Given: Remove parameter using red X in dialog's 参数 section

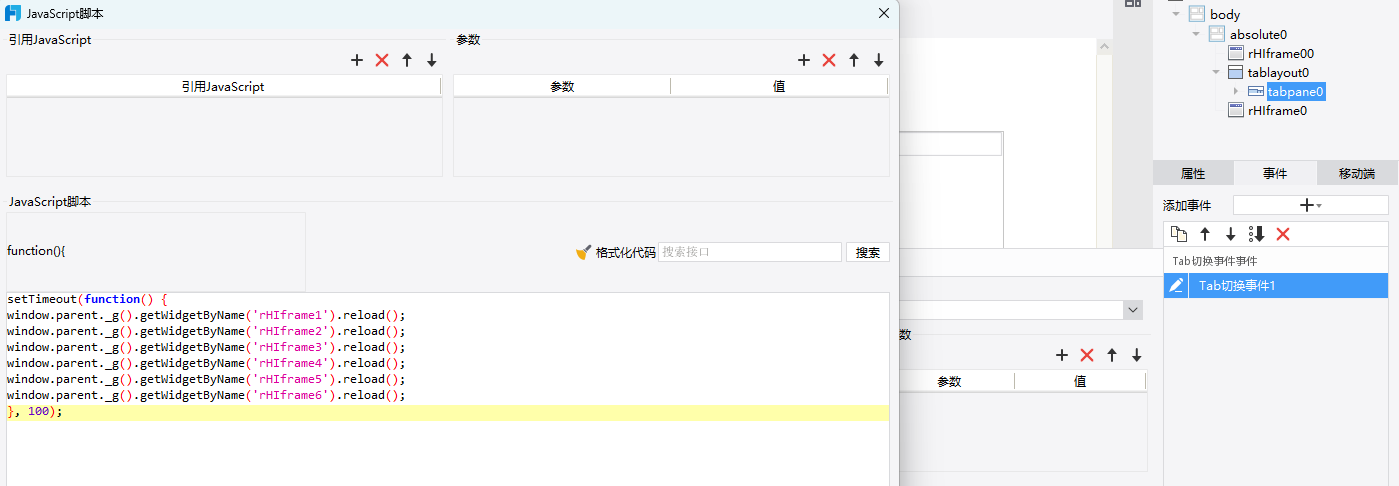Looking at the screenshot, I should (829, 60).
